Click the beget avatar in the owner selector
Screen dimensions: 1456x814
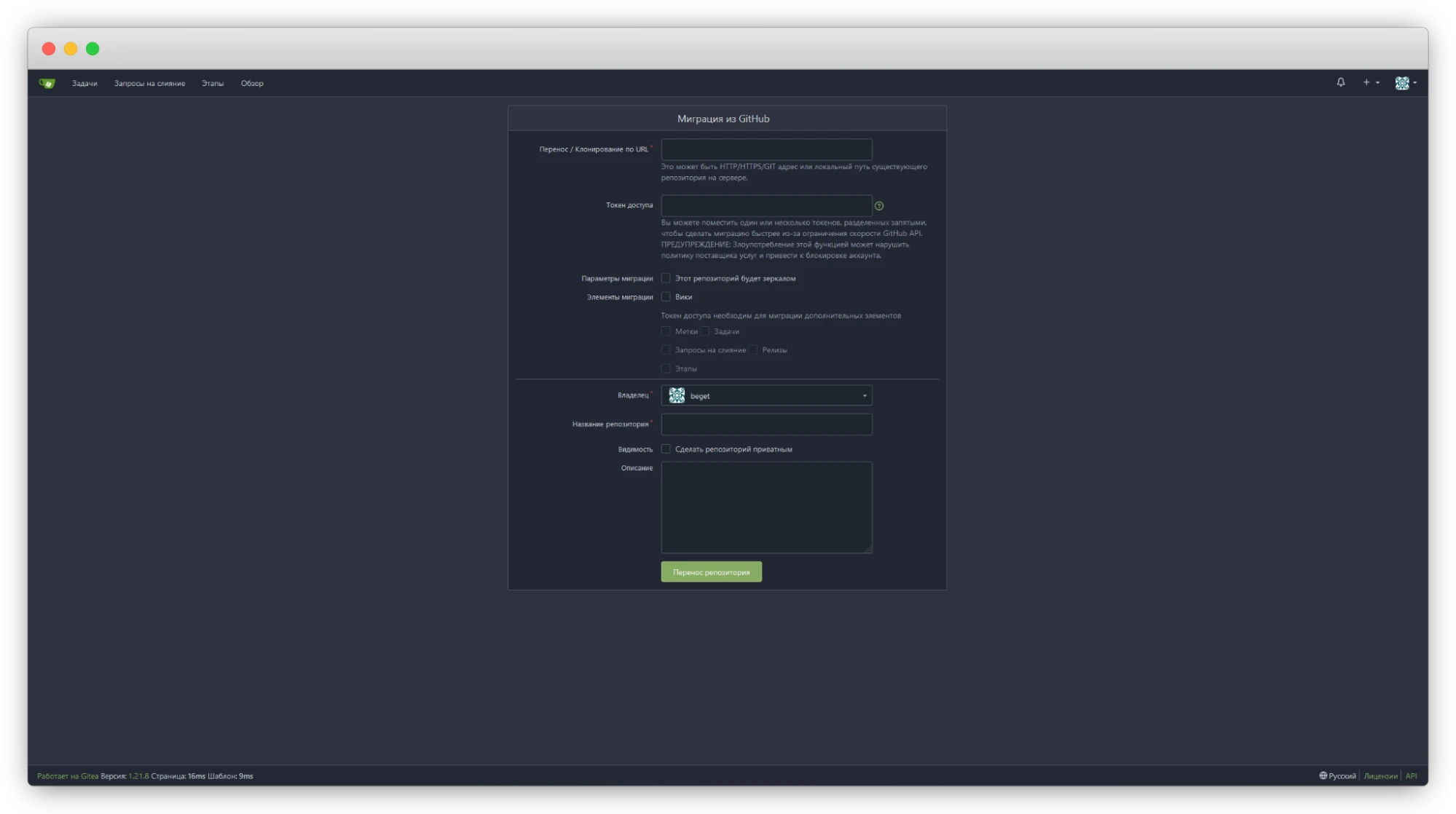click(676, 395)
